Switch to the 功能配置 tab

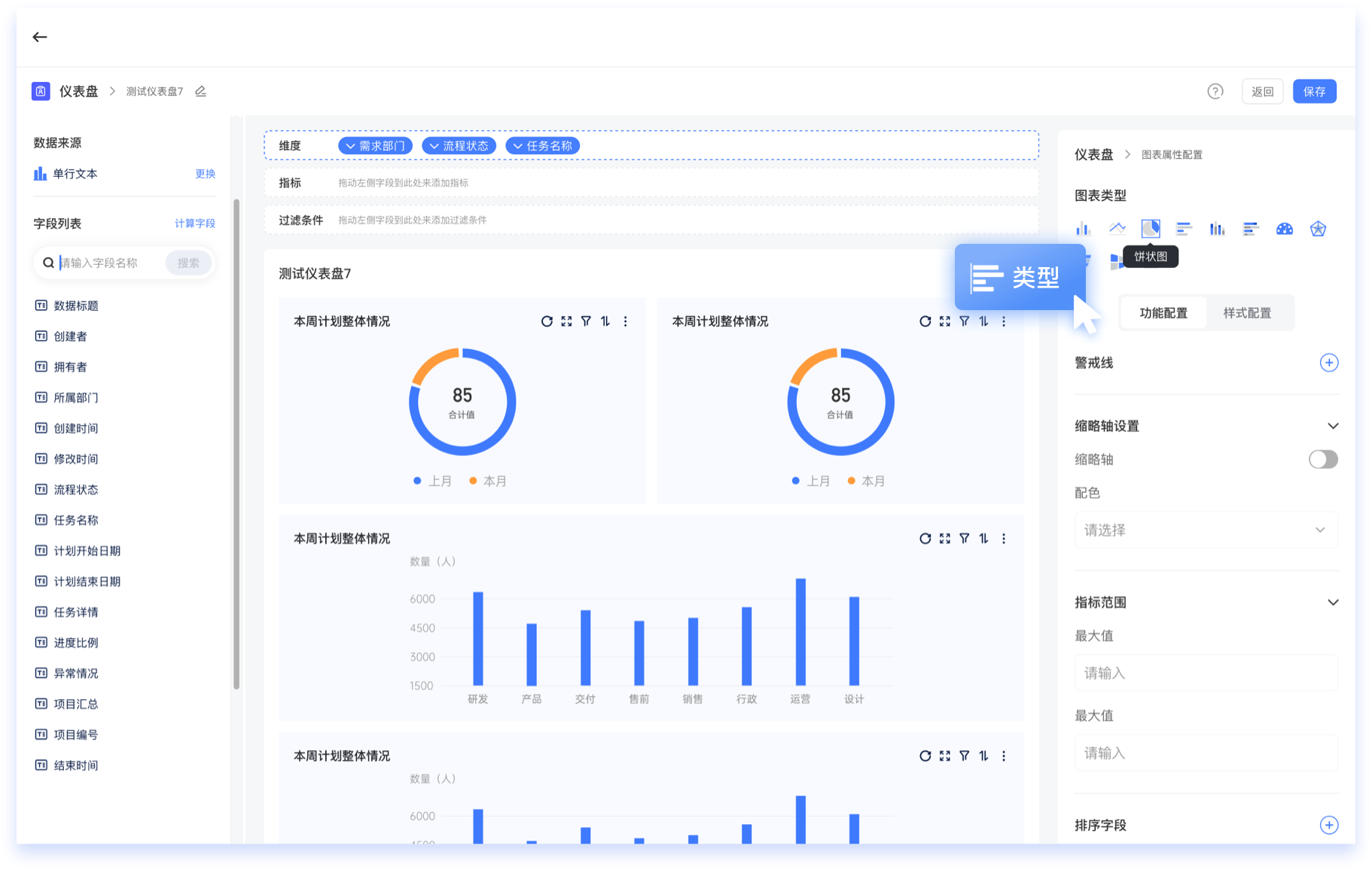tap(1163, 313)
